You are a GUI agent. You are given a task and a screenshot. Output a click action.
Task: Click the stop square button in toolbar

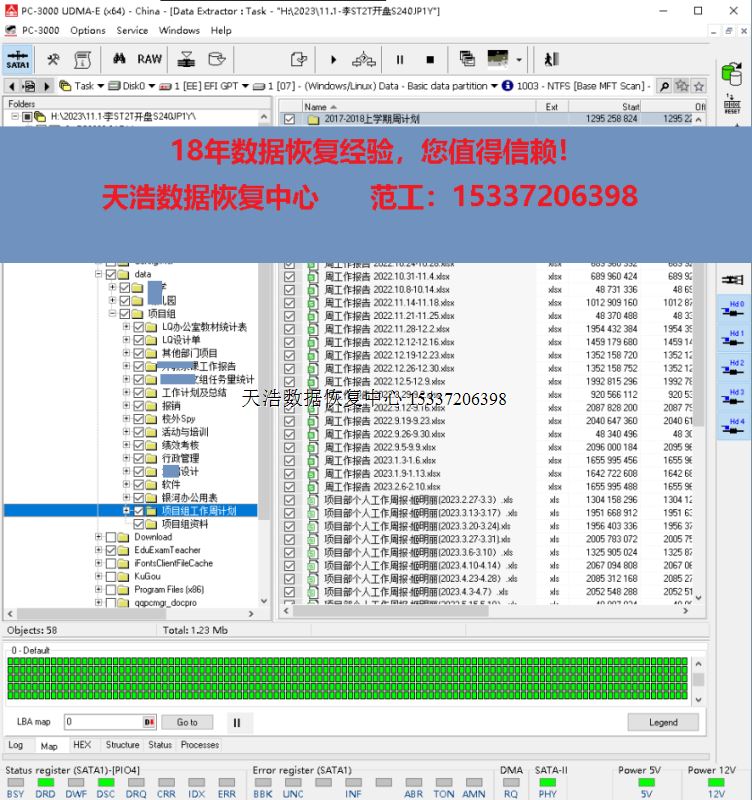click(430, 60)
